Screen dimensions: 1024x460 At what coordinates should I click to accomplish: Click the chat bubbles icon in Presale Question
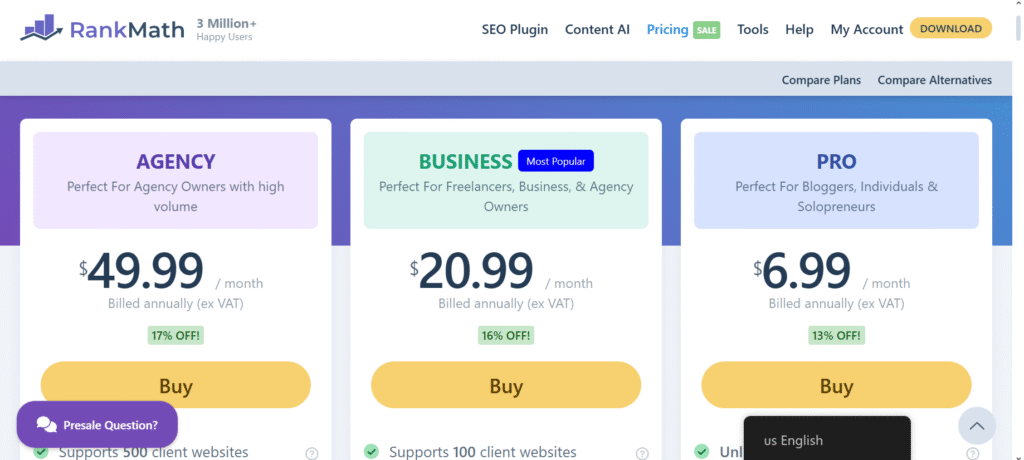pyautogui.click(x=46, y=425)
